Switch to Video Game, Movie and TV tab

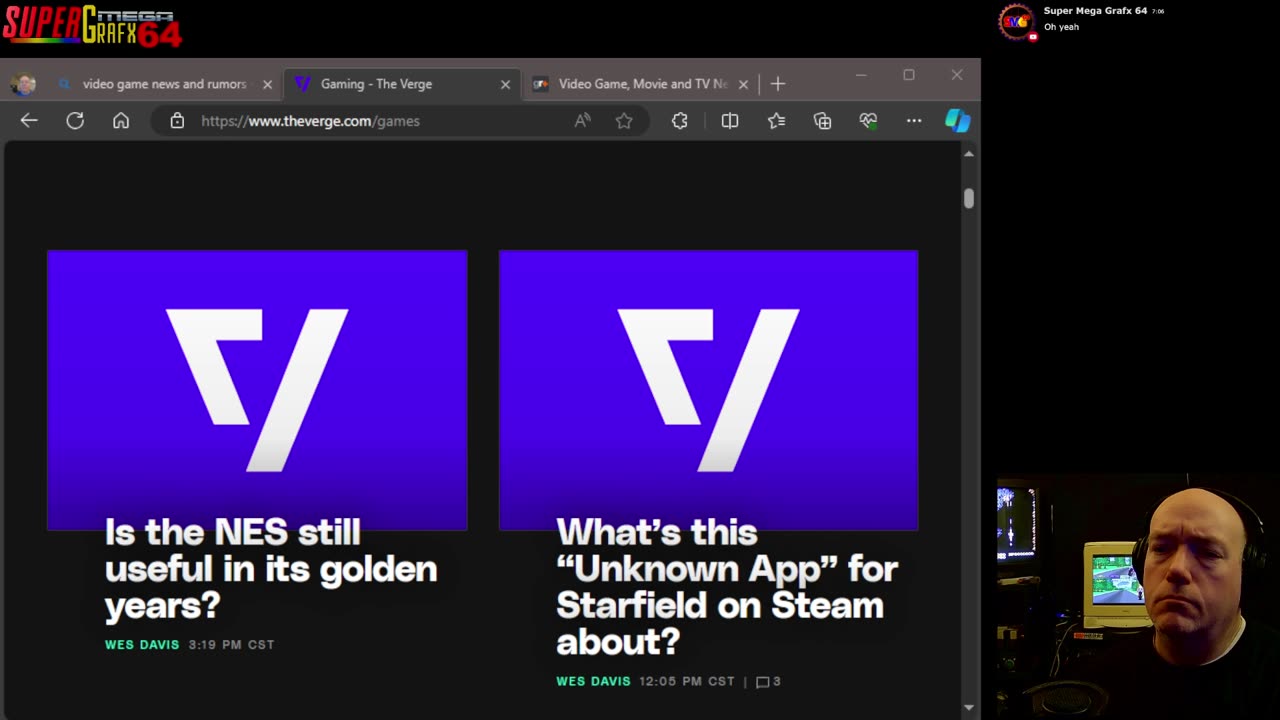pyautogui.click(x=643, y=84)
